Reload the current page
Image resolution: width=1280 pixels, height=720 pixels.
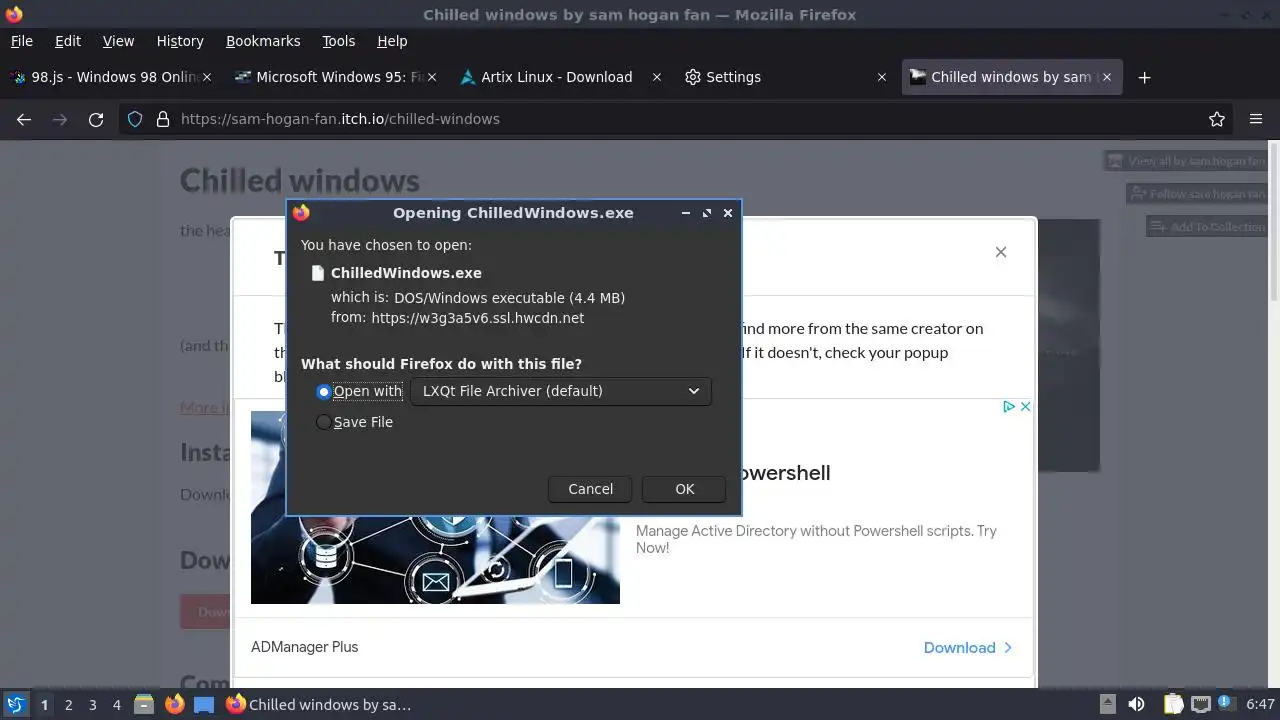tap(96, 119)
